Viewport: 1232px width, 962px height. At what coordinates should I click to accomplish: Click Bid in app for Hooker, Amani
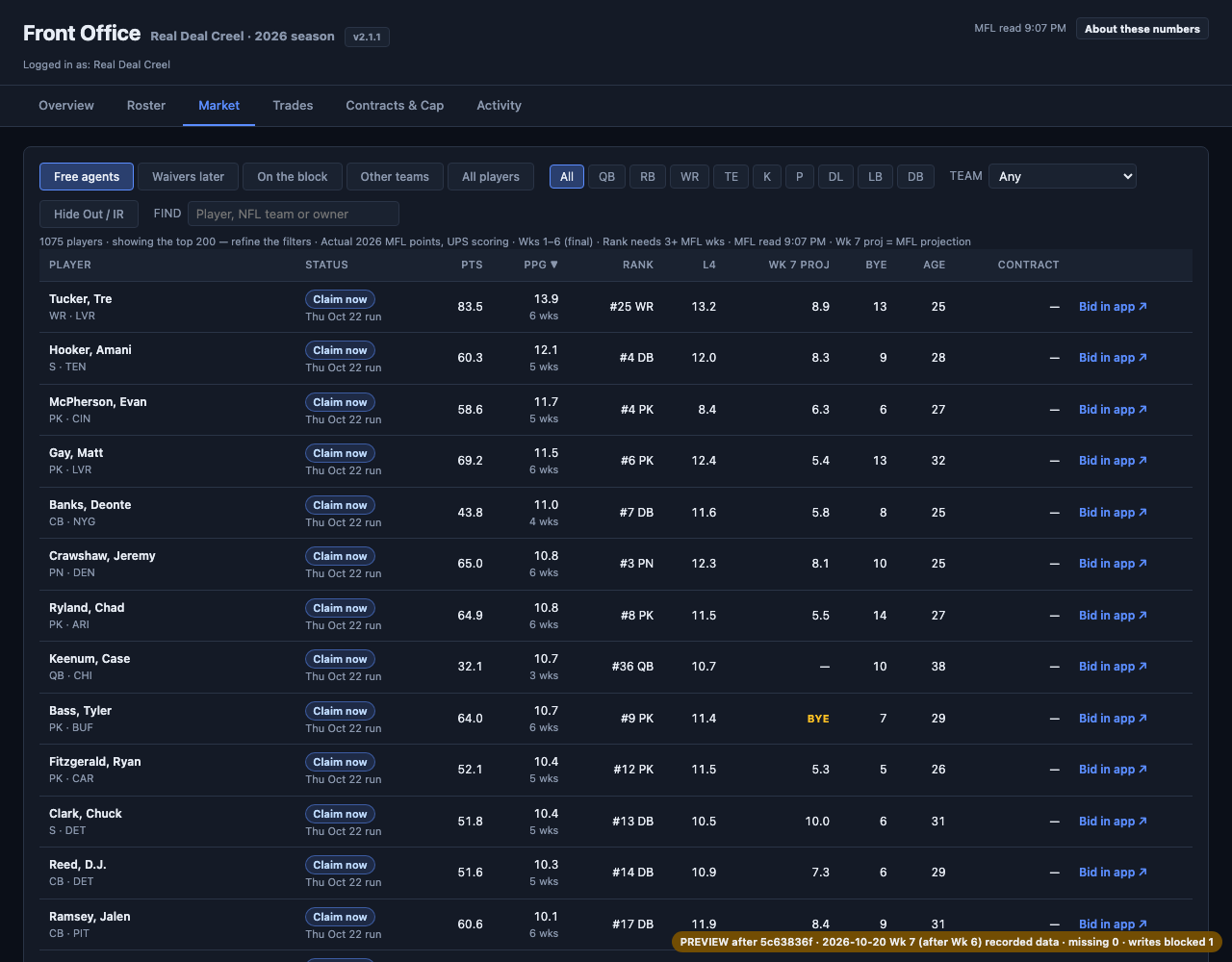[x=1113, y=358]
